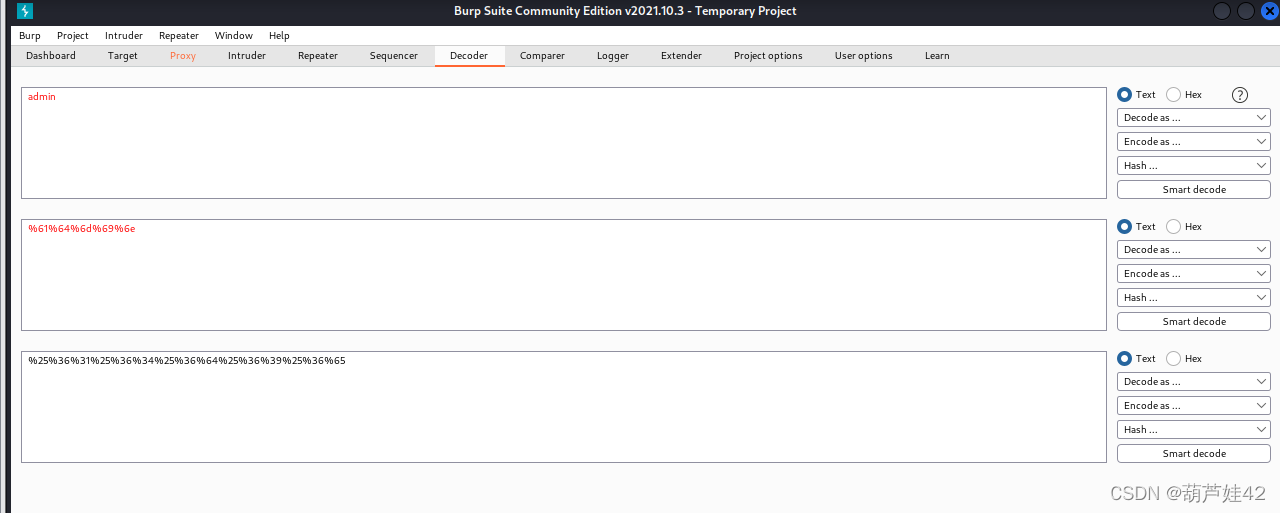
Task: Select Hex radio for the admin panel
Action: click(x=1174, y=95)
